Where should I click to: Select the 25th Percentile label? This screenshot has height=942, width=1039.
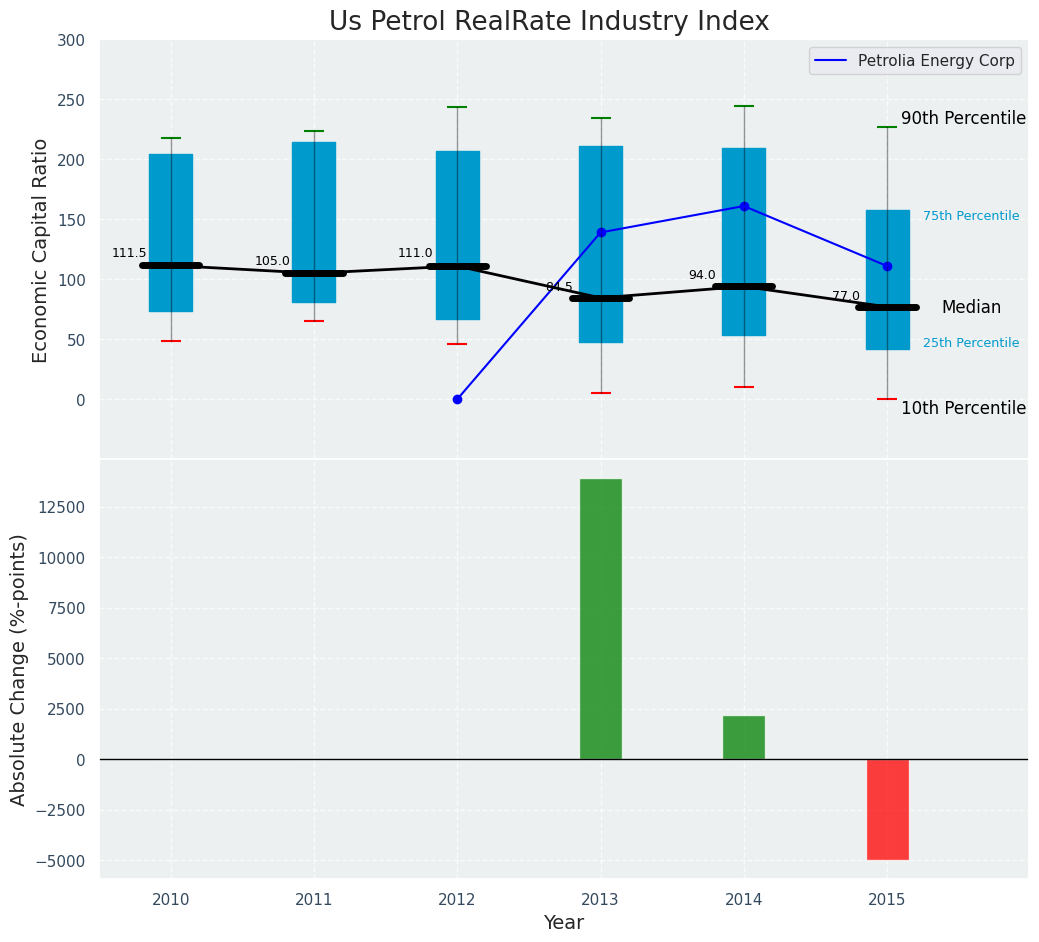[x=971, y=343]
